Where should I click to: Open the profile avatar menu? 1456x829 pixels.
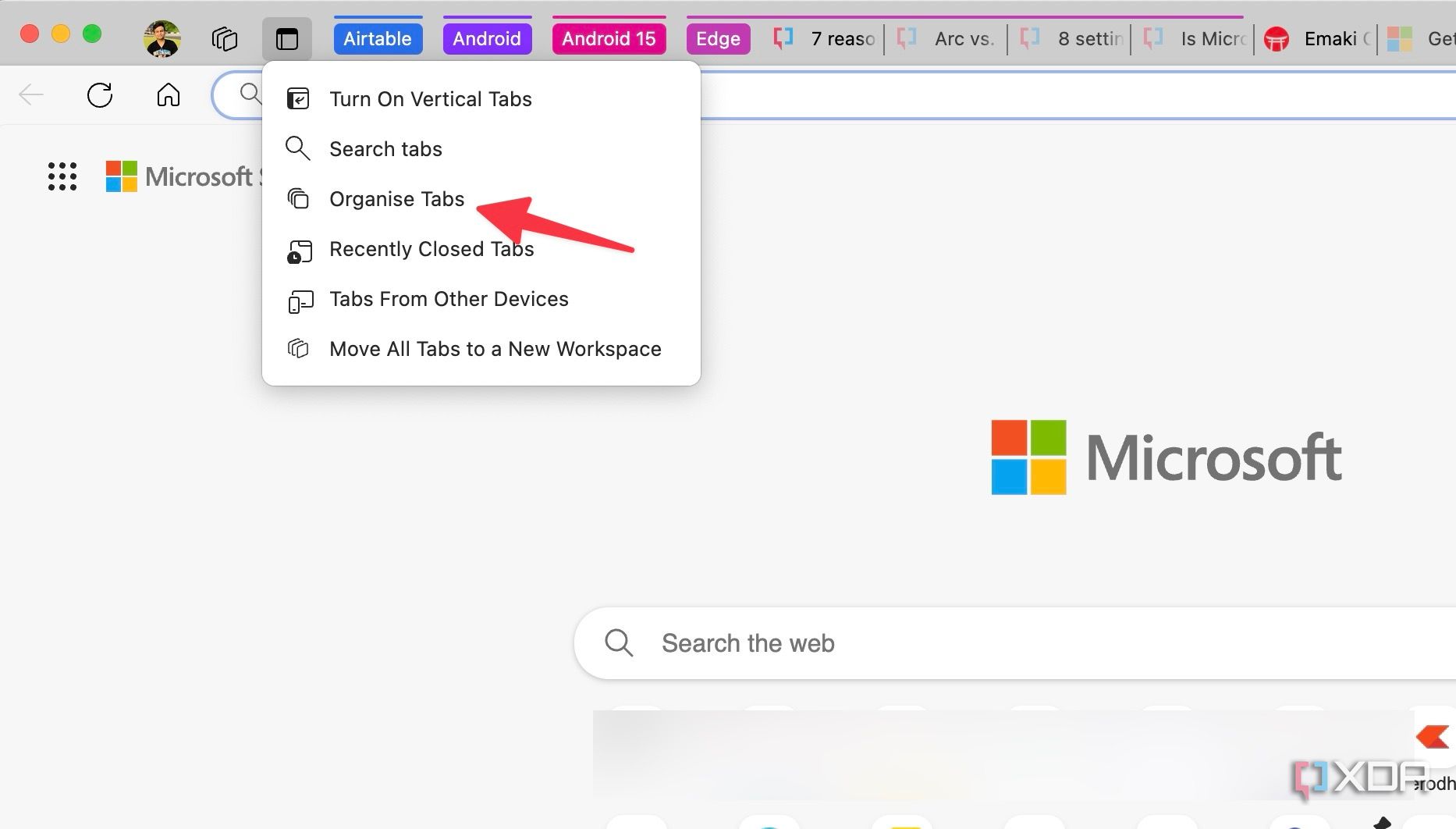[x=162, y=38]
